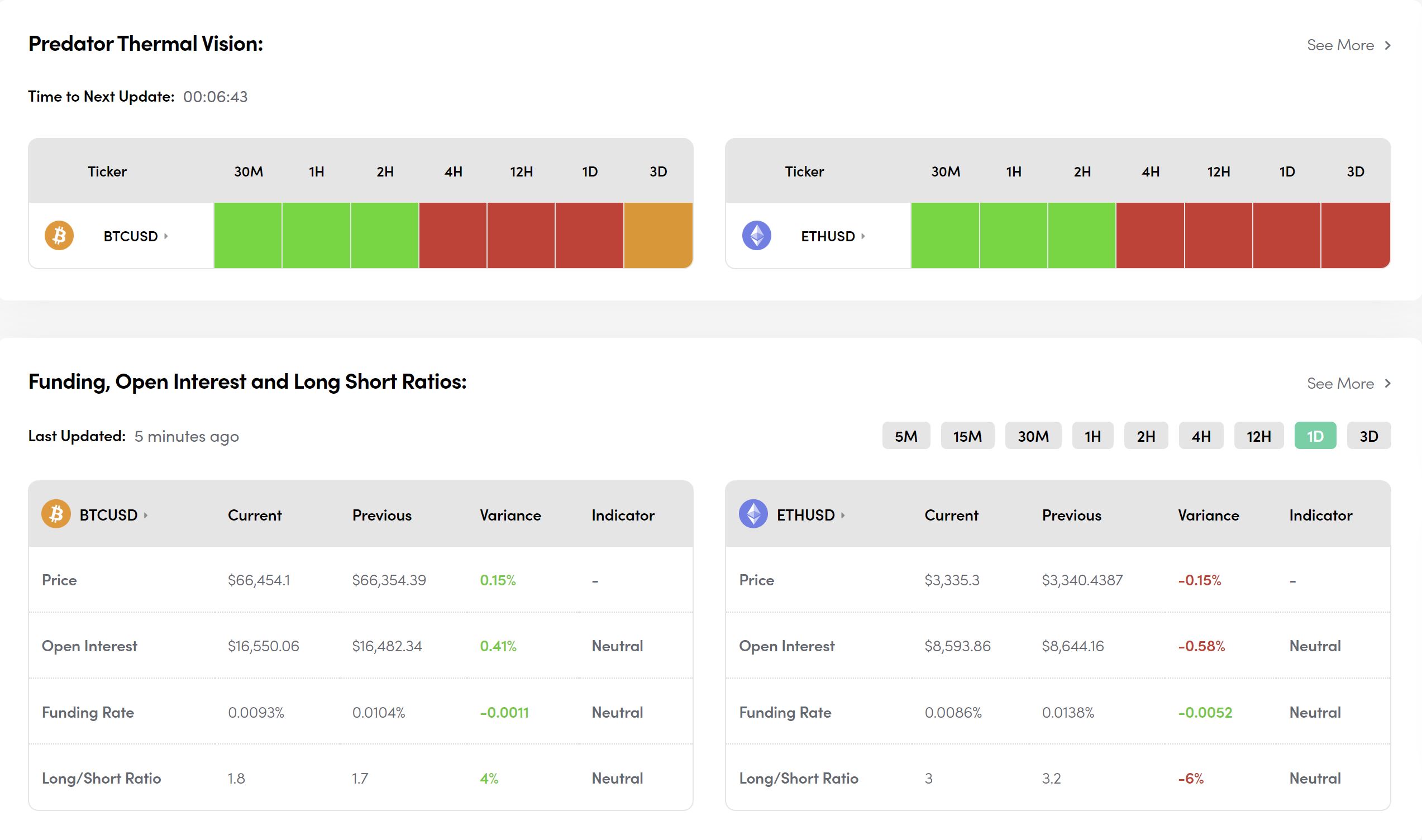Open the ETHUSD arrow in the funding table header
The width and height of the screenshot is (1422, 840).
(842, 515)
